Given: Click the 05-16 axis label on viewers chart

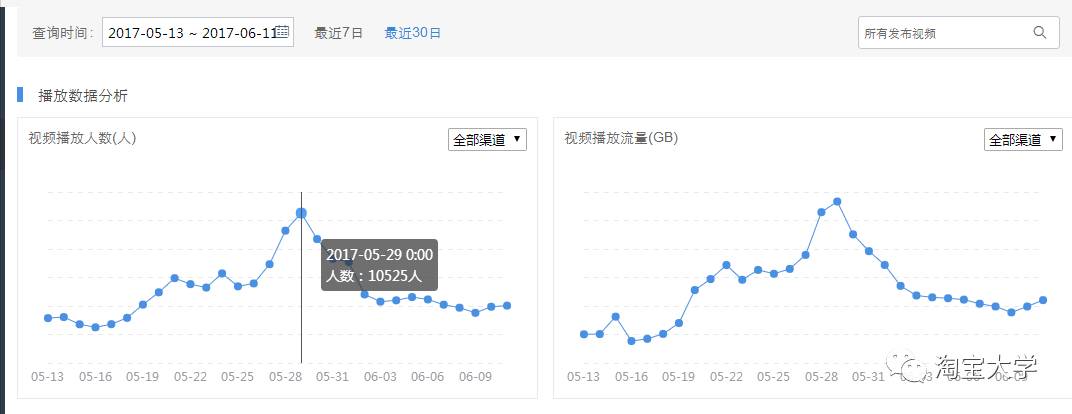Looking at the screenshot, I should pos(95,376).
